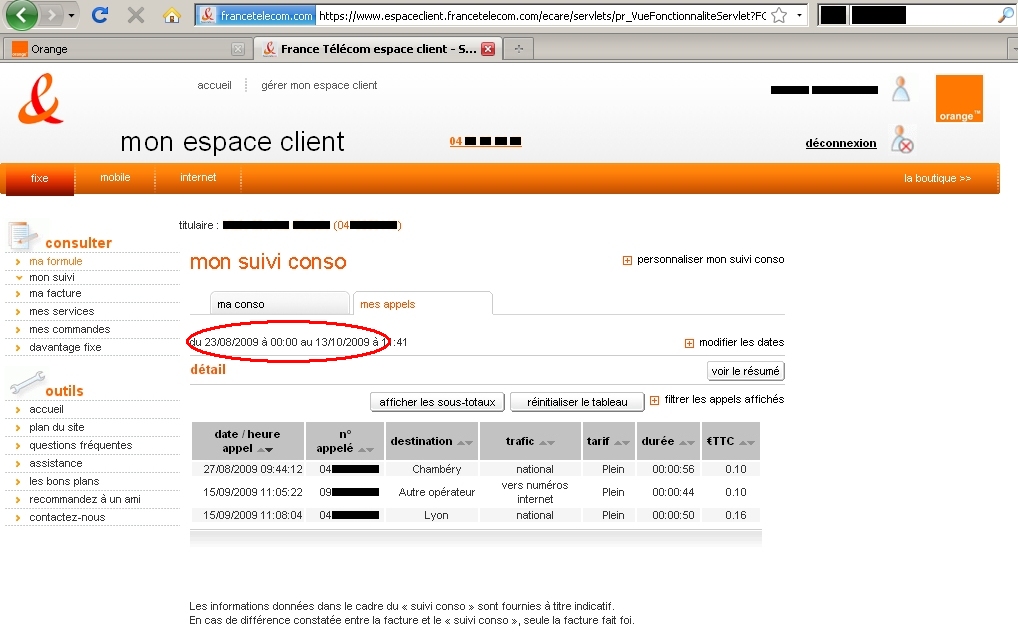Click the browser back arrow button

[x=22, y=15]
